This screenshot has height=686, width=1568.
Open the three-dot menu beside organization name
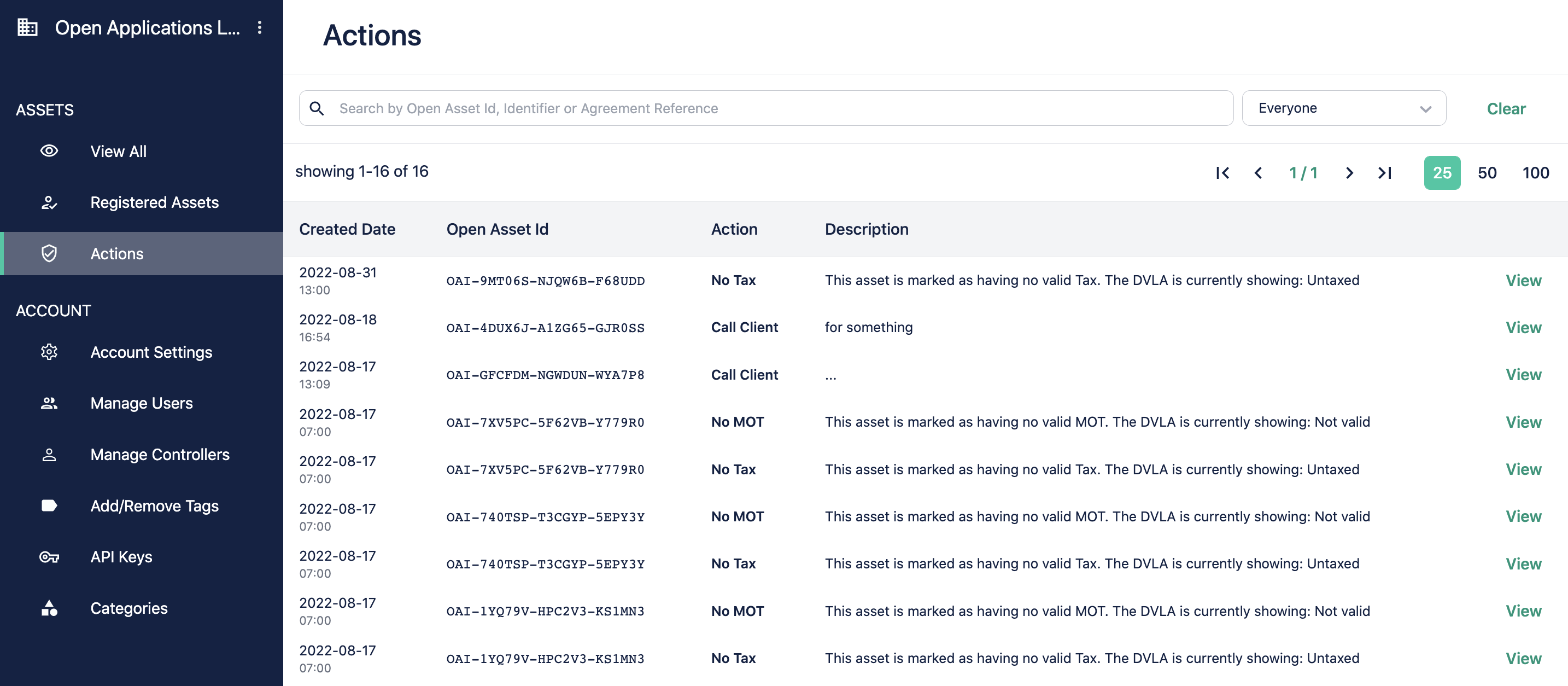260,27
